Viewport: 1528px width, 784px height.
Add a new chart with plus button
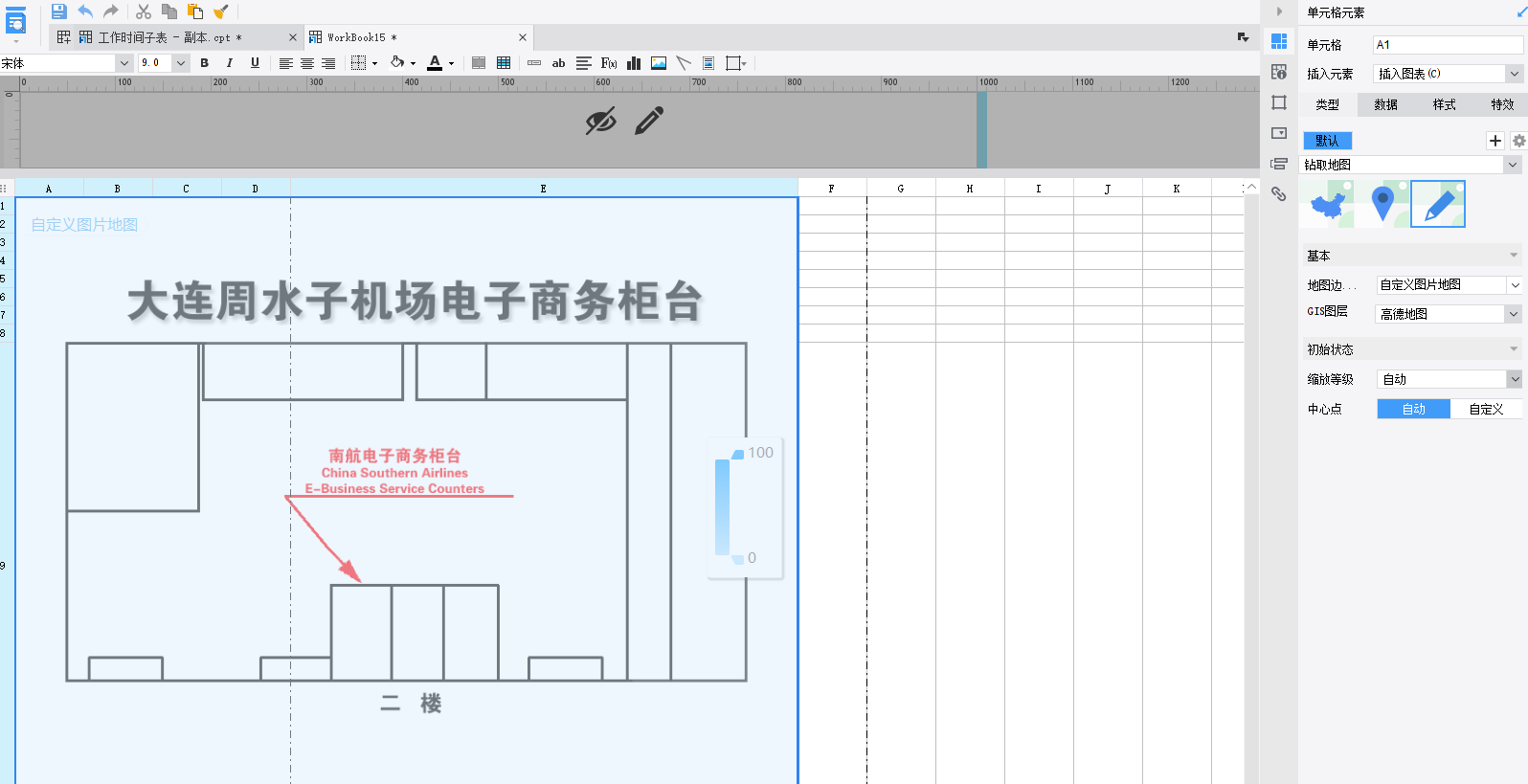pos(1495,141)
